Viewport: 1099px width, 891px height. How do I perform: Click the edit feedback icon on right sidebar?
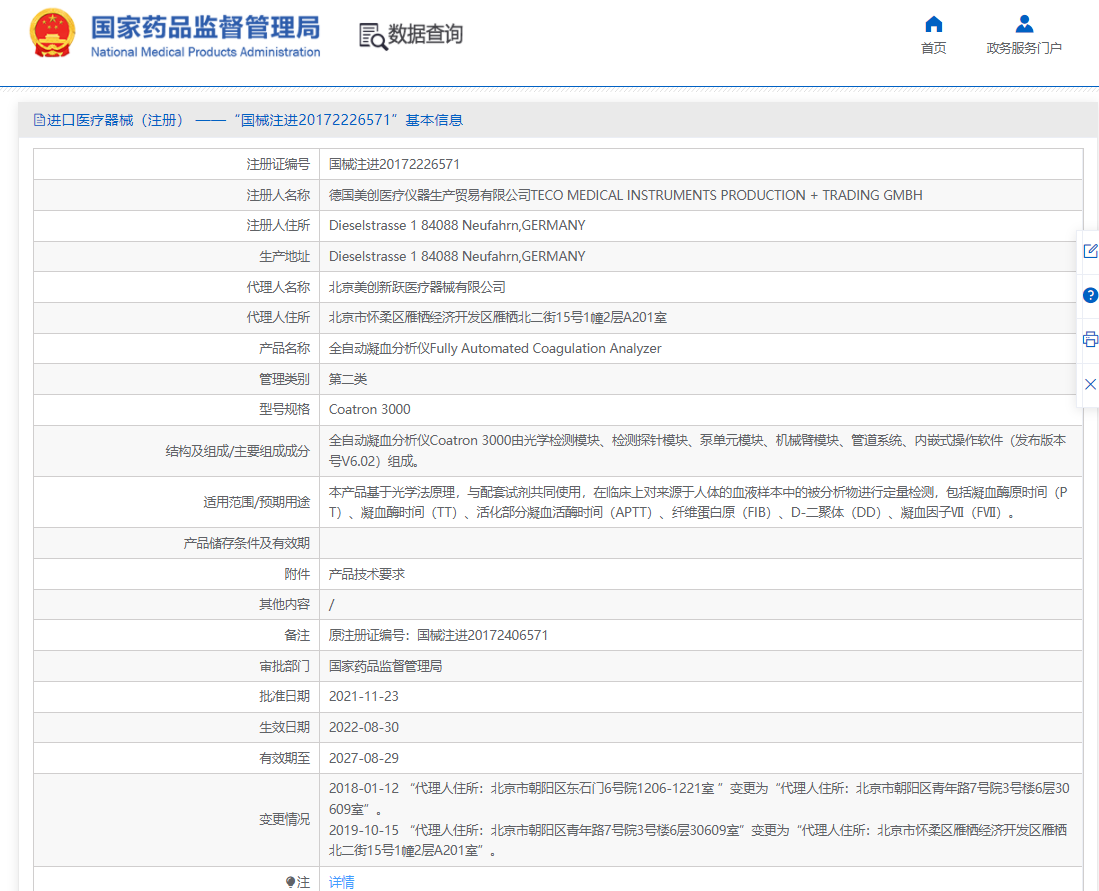click(x=1090, y=251)
